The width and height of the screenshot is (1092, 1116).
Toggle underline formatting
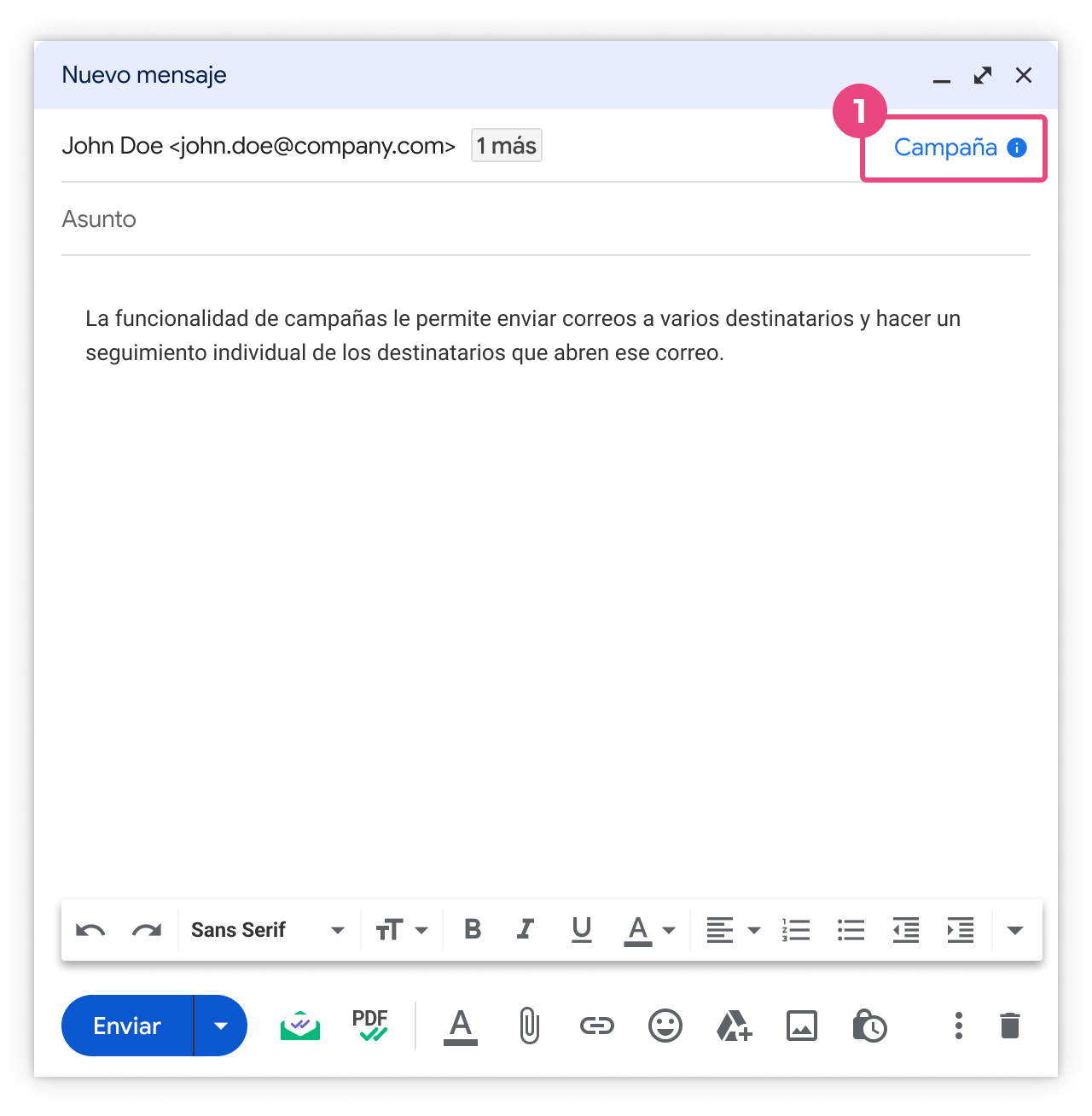[582, 929]
